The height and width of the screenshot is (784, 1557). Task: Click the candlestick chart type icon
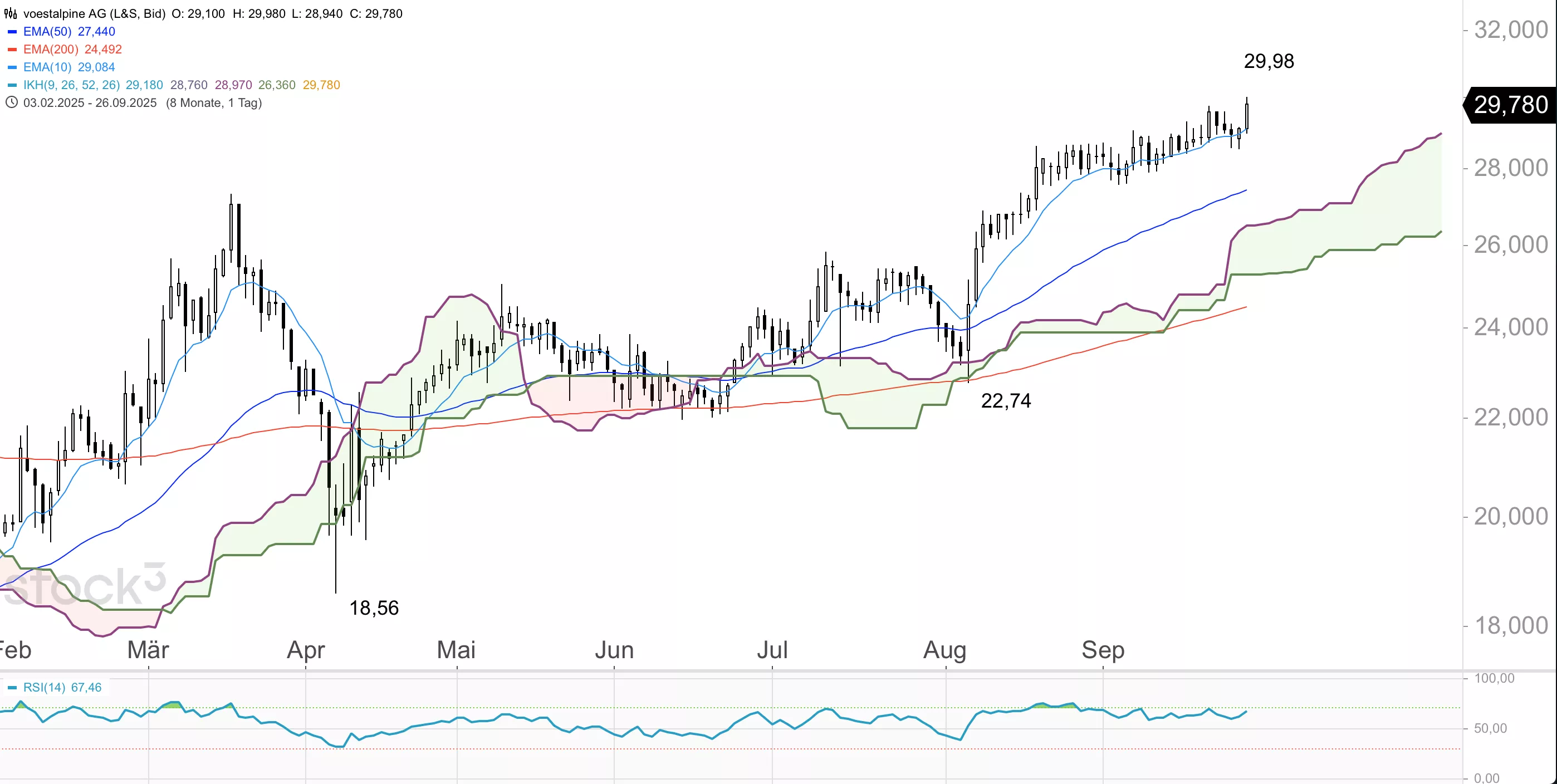(x=10, y=13)
